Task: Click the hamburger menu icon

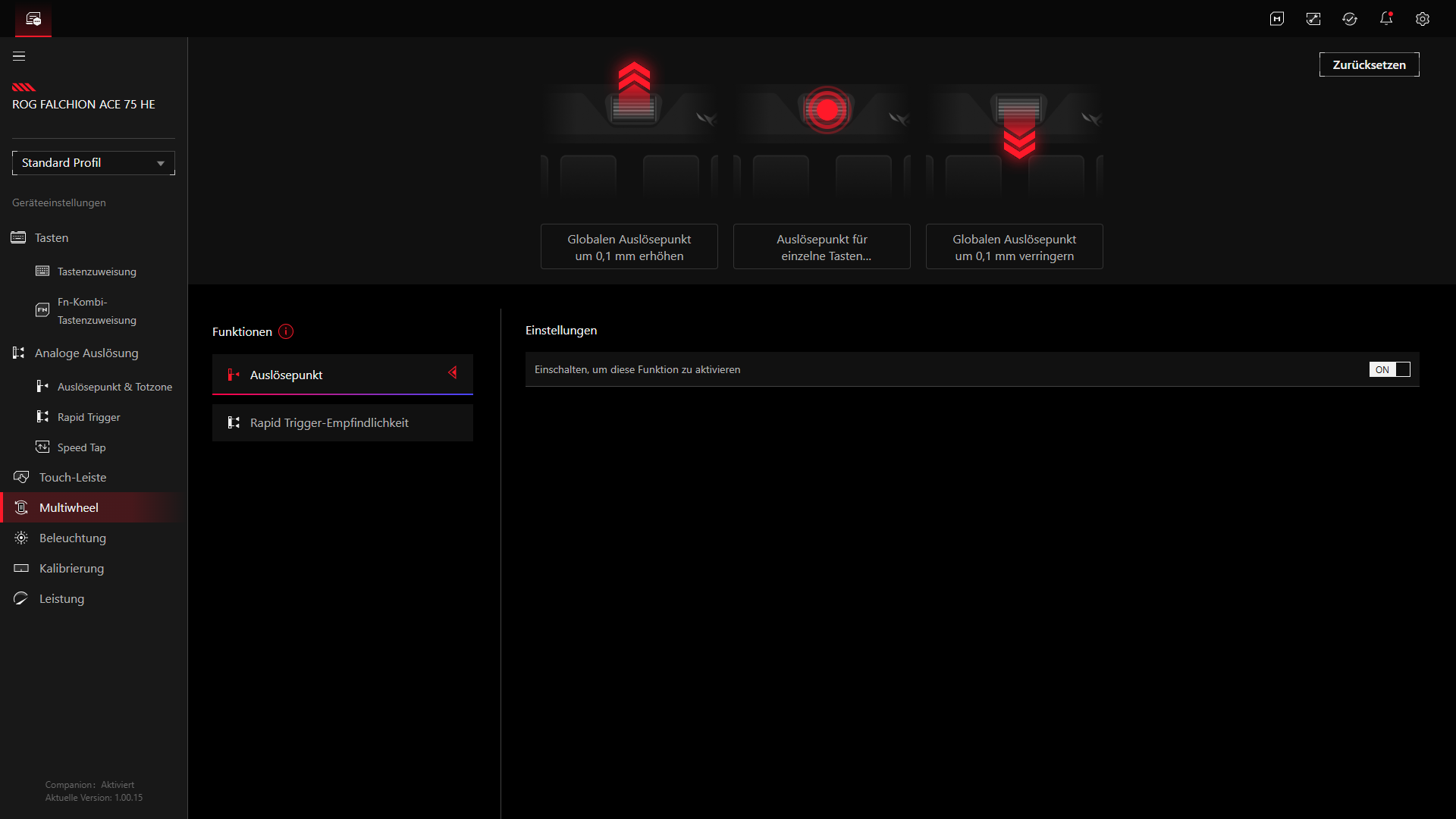Action: click(19, 56)
